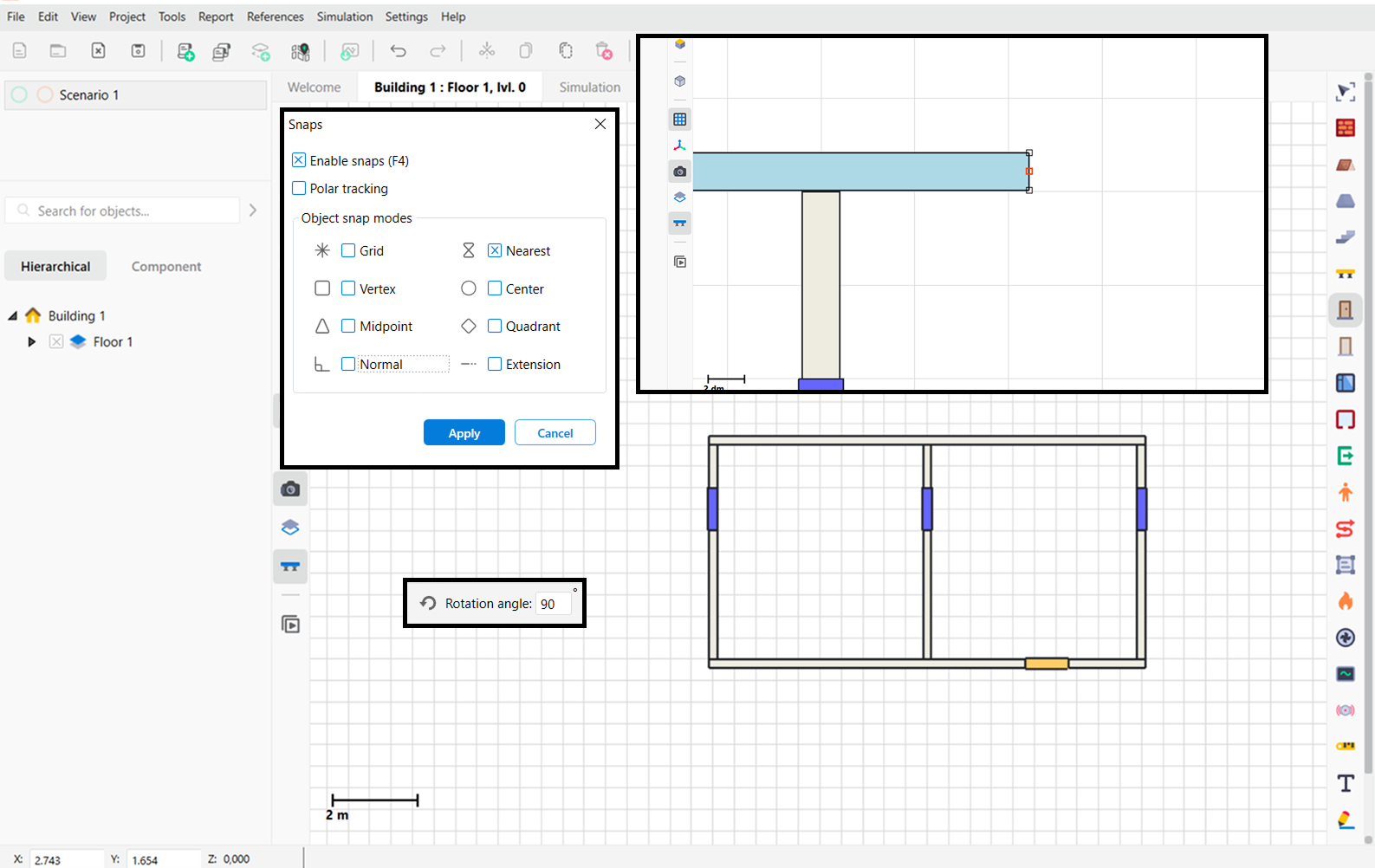Open the Simulation menu
The image size is (1375, 868).
[x=344, y=16]
